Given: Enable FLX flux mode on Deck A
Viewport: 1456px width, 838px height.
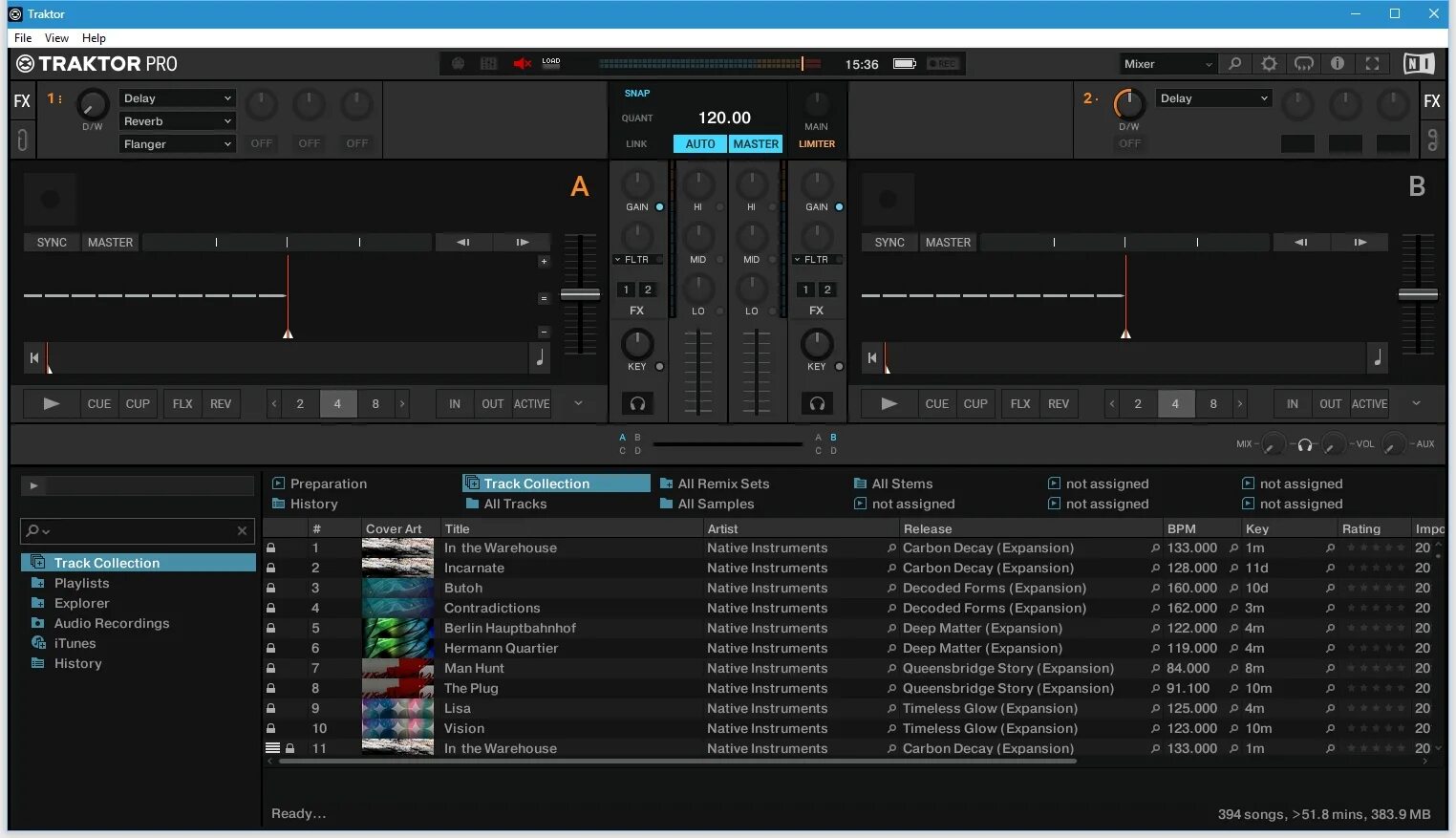Looking at the screenshot, I should click(182, 403).
